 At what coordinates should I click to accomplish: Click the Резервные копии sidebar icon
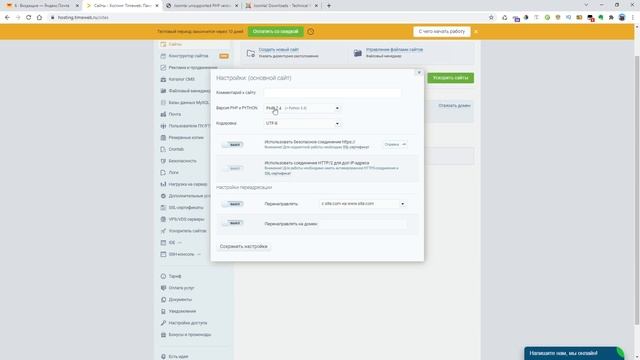(163, 138)
